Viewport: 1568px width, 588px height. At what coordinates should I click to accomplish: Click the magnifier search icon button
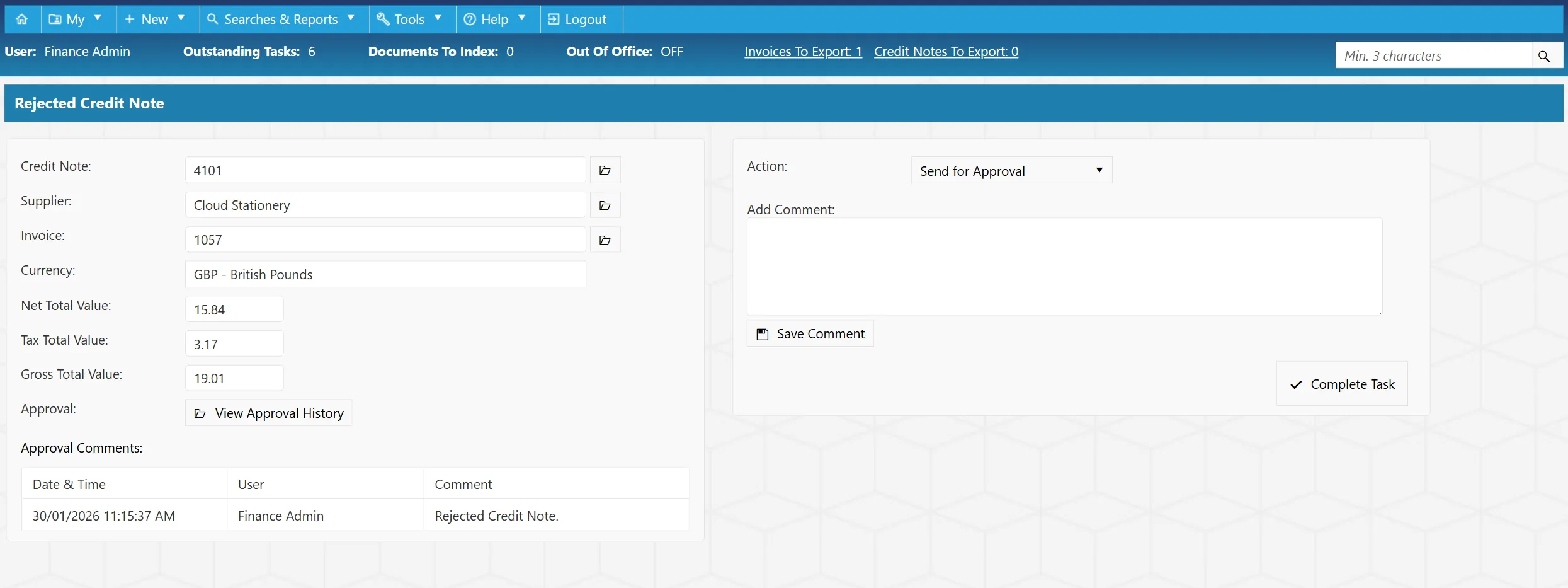1544,55
